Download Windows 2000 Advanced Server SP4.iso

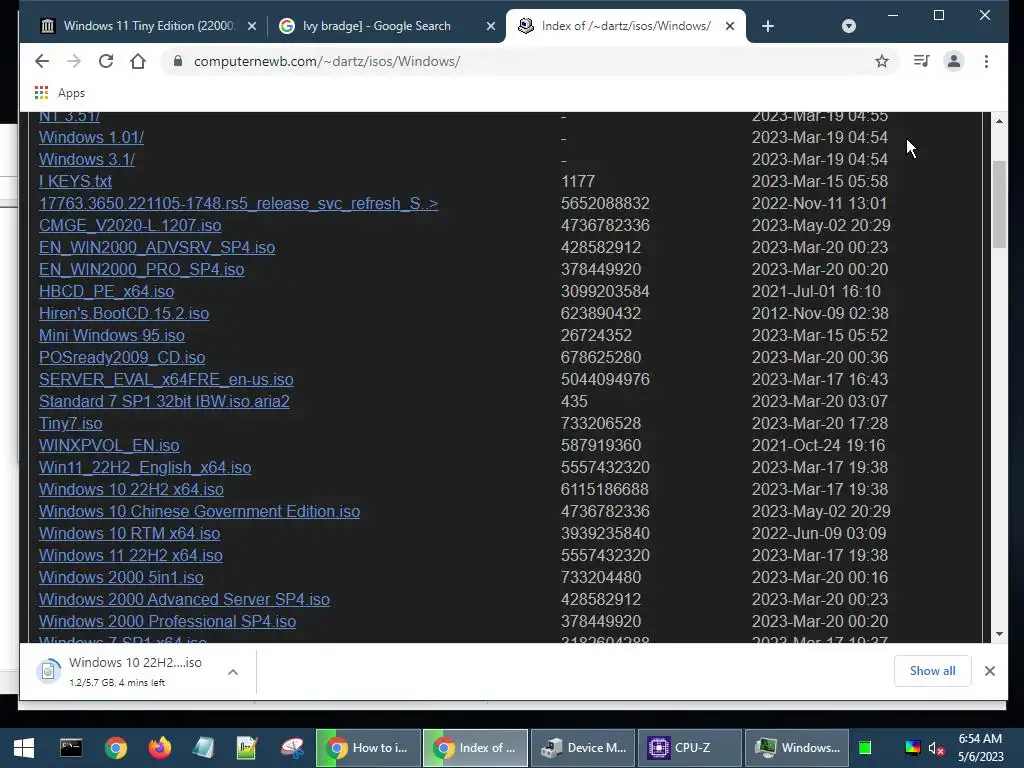click(x=184, y=600)
